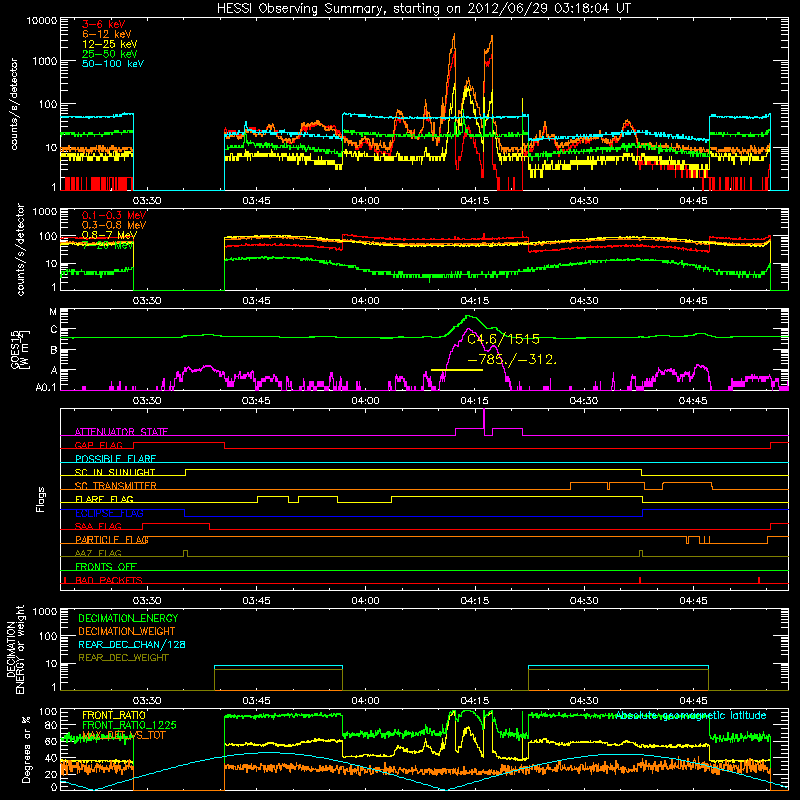Click the Absolute geomagnetic latitude label
The image size is (800, 800).
click(691, 715)
